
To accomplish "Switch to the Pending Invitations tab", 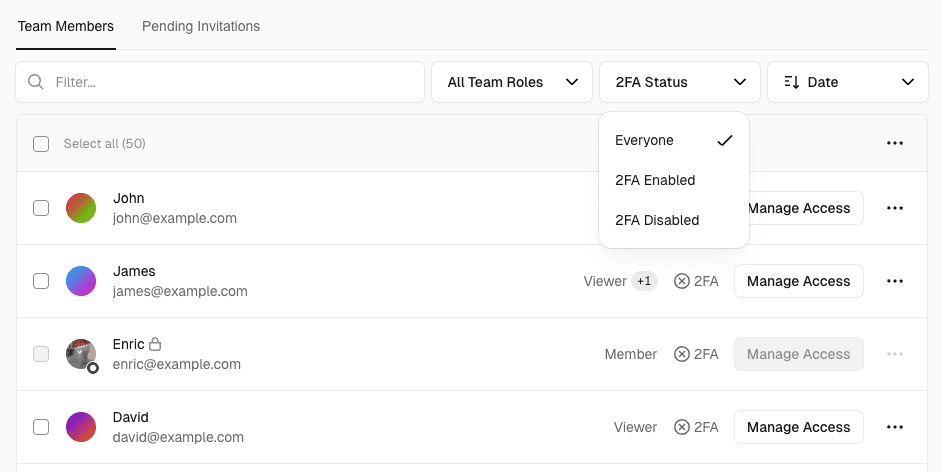I will click(x=201, y=26).
